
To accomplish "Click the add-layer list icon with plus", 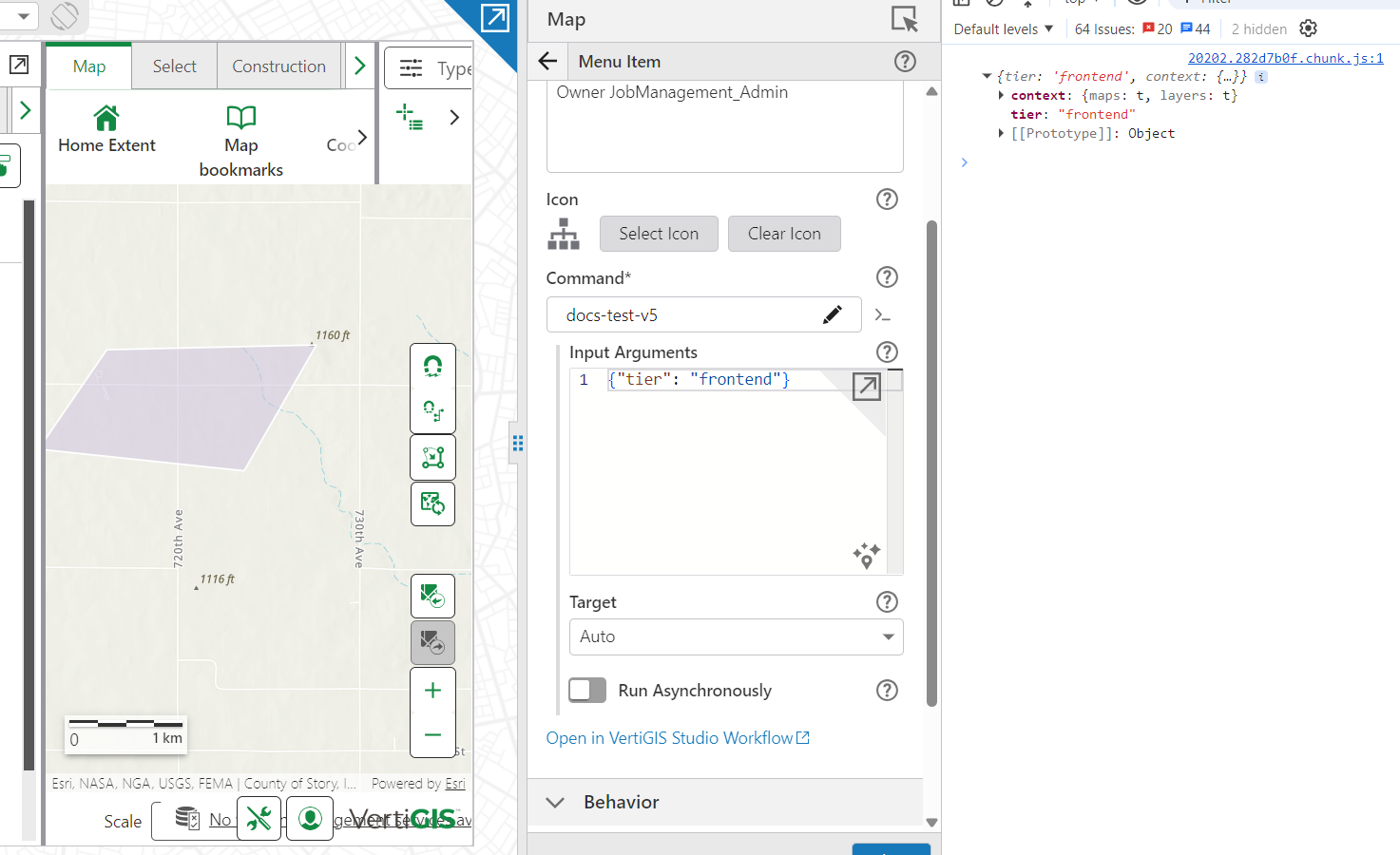I will click(x=410, y=118).
